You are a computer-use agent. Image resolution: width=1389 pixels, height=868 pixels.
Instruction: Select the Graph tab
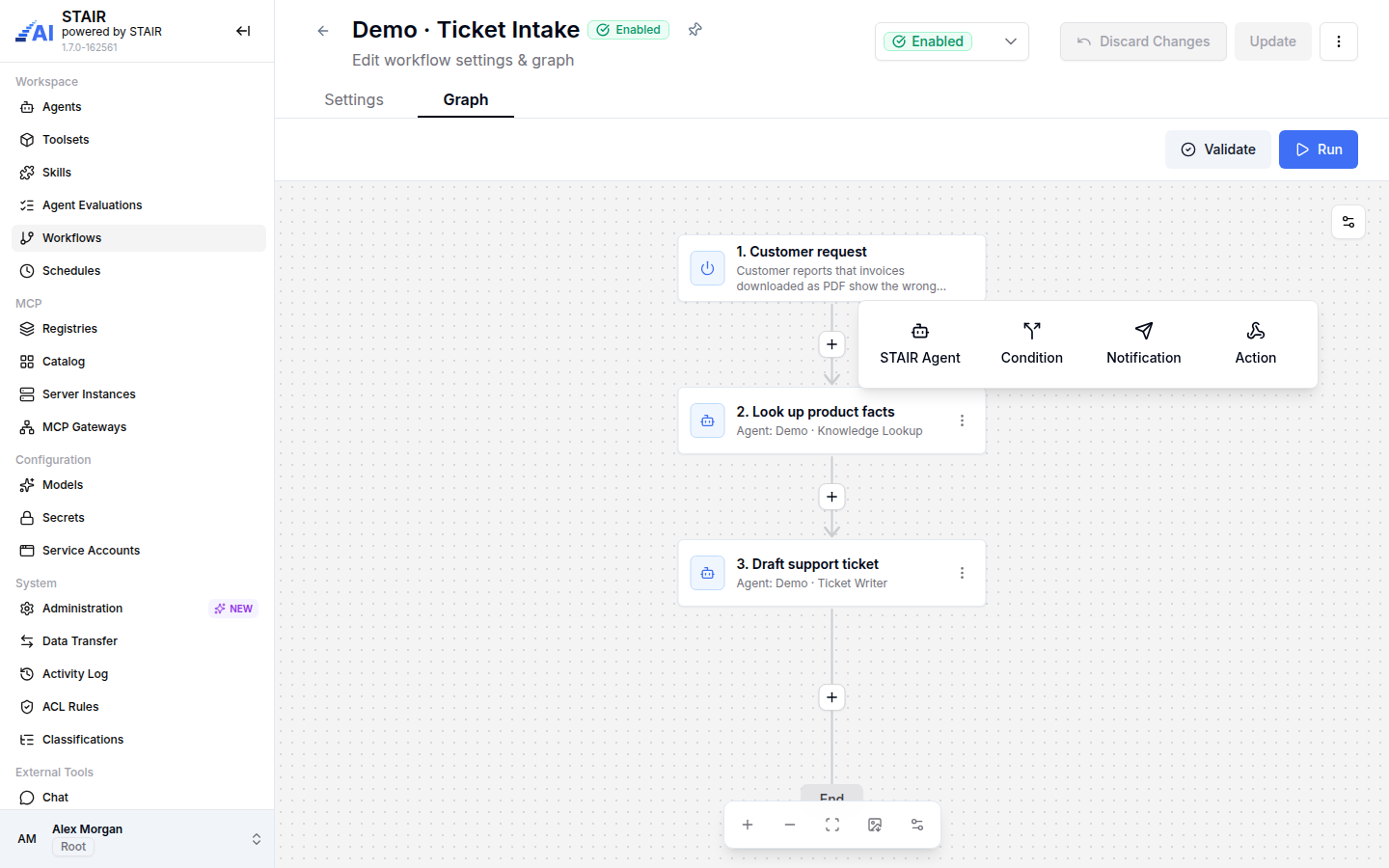(466, 99)
